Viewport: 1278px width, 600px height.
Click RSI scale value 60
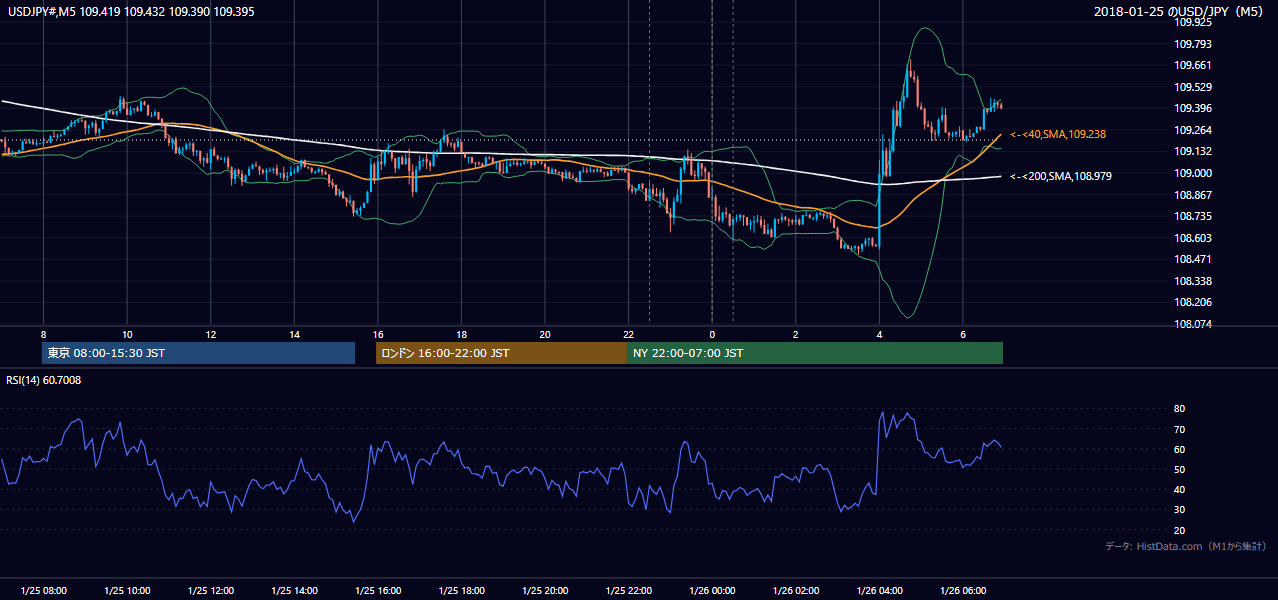[x=1179, y=449]
